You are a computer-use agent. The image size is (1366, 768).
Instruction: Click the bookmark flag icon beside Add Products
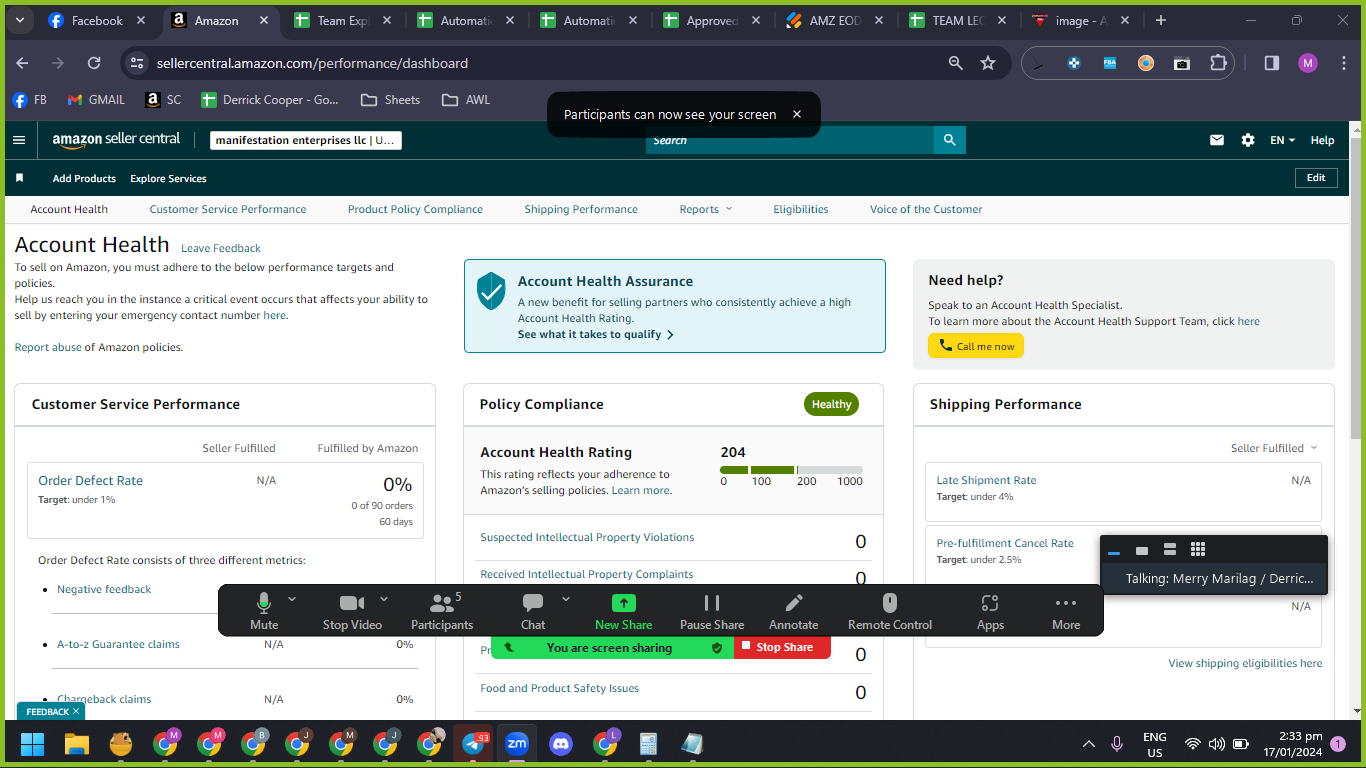tap(19, 178)
